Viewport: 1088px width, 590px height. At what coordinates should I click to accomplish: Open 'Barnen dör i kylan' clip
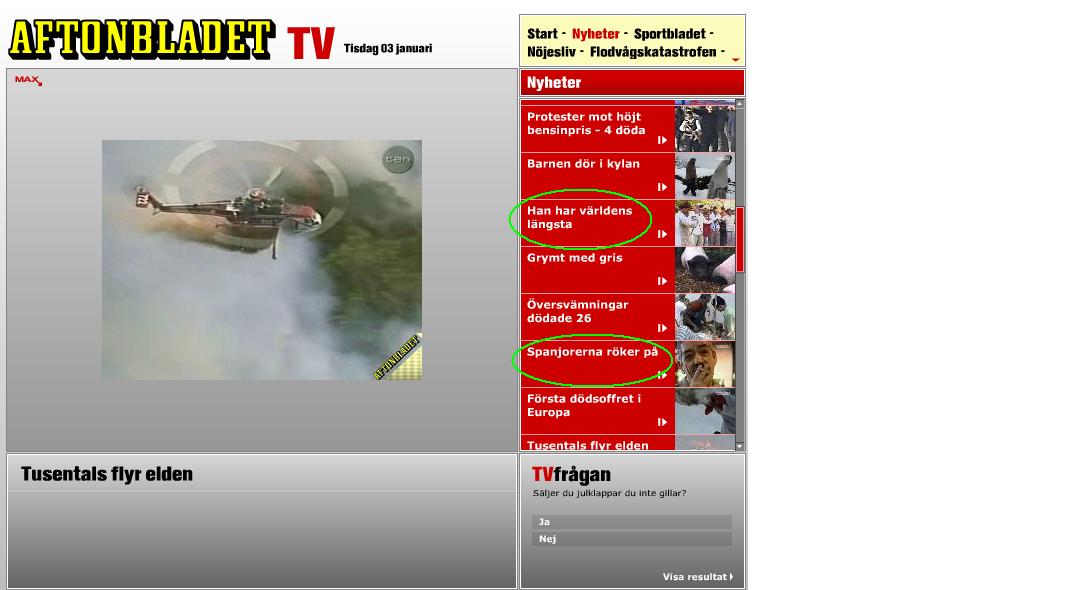pyautogui.click(x=597, y=176)
